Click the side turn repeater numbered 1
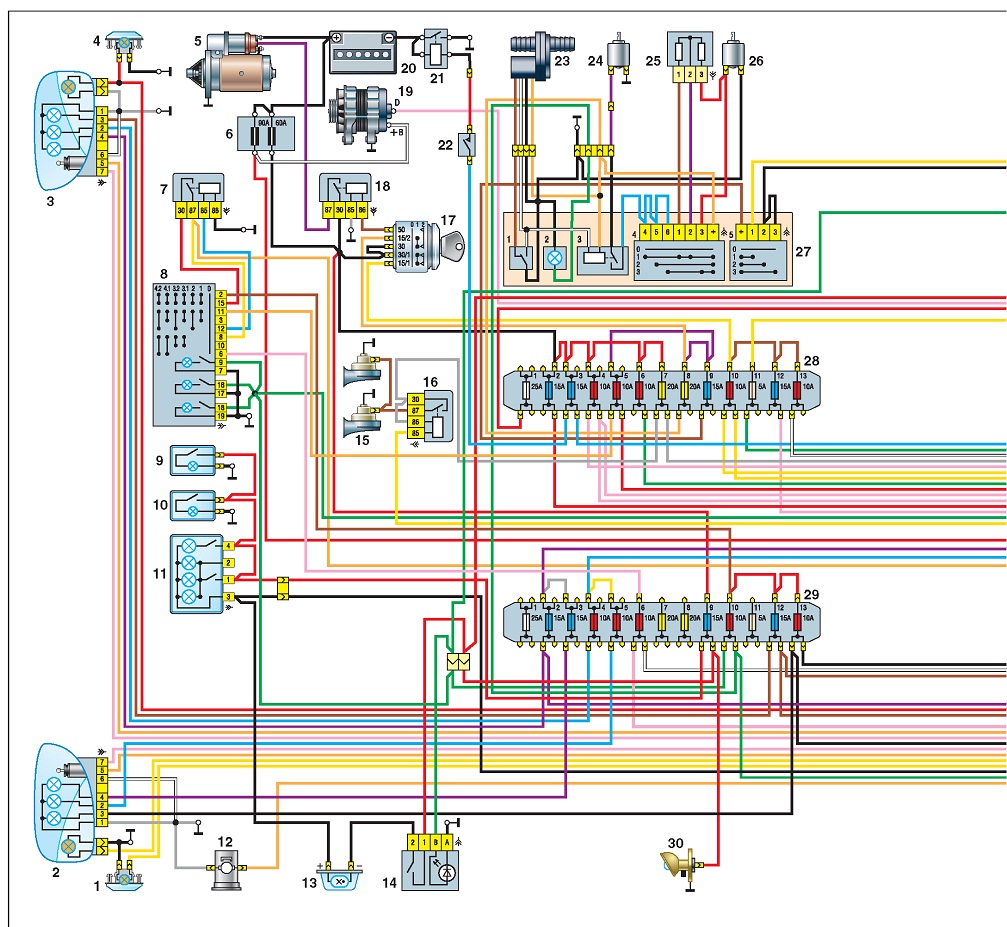Viewport: 1007px width, 927px height. point(124,879)
